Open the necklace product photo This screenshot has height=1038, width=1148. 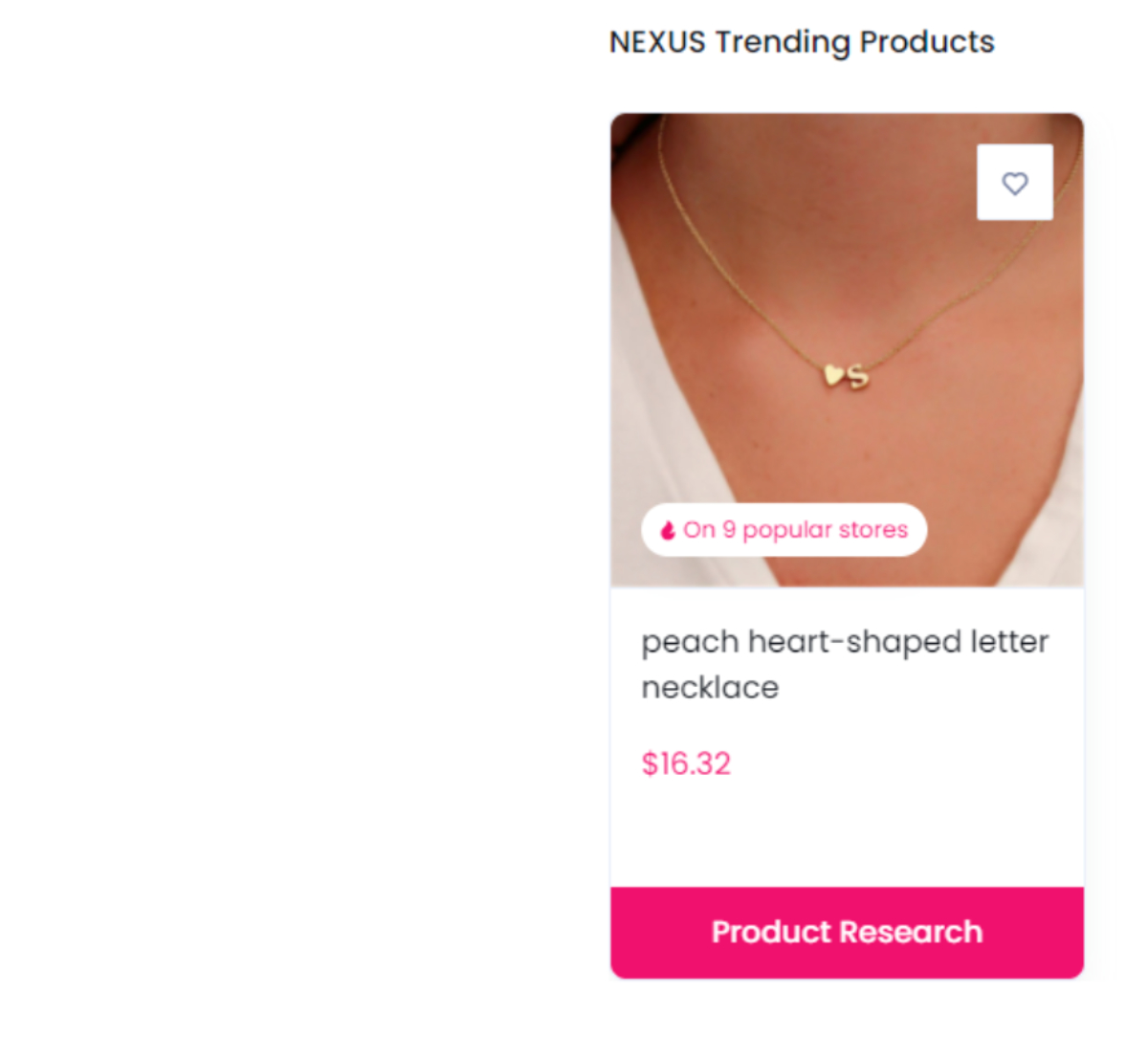[847, 349]
